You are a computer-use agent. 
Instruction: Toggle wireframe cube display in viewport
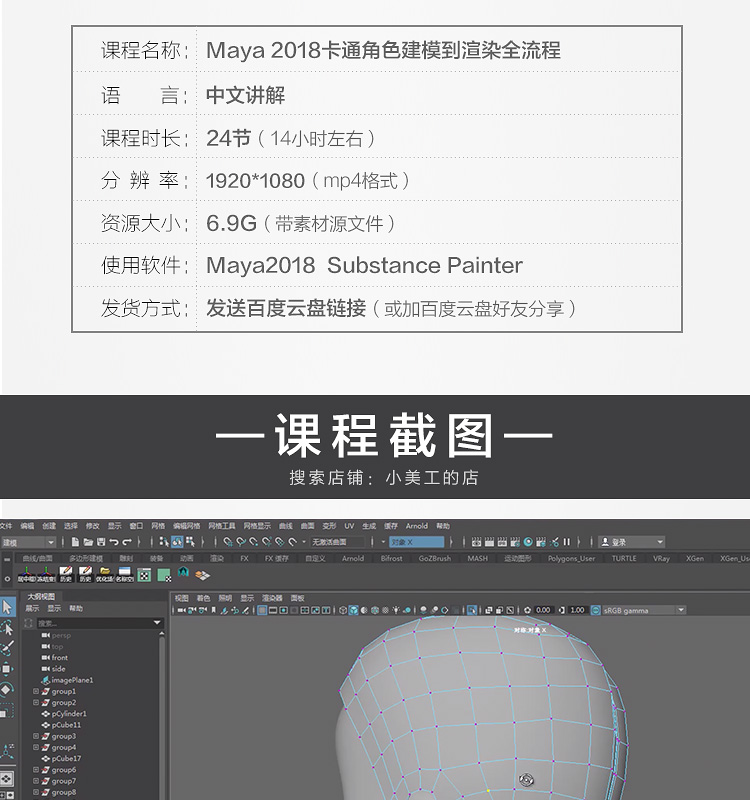[343, 610]
